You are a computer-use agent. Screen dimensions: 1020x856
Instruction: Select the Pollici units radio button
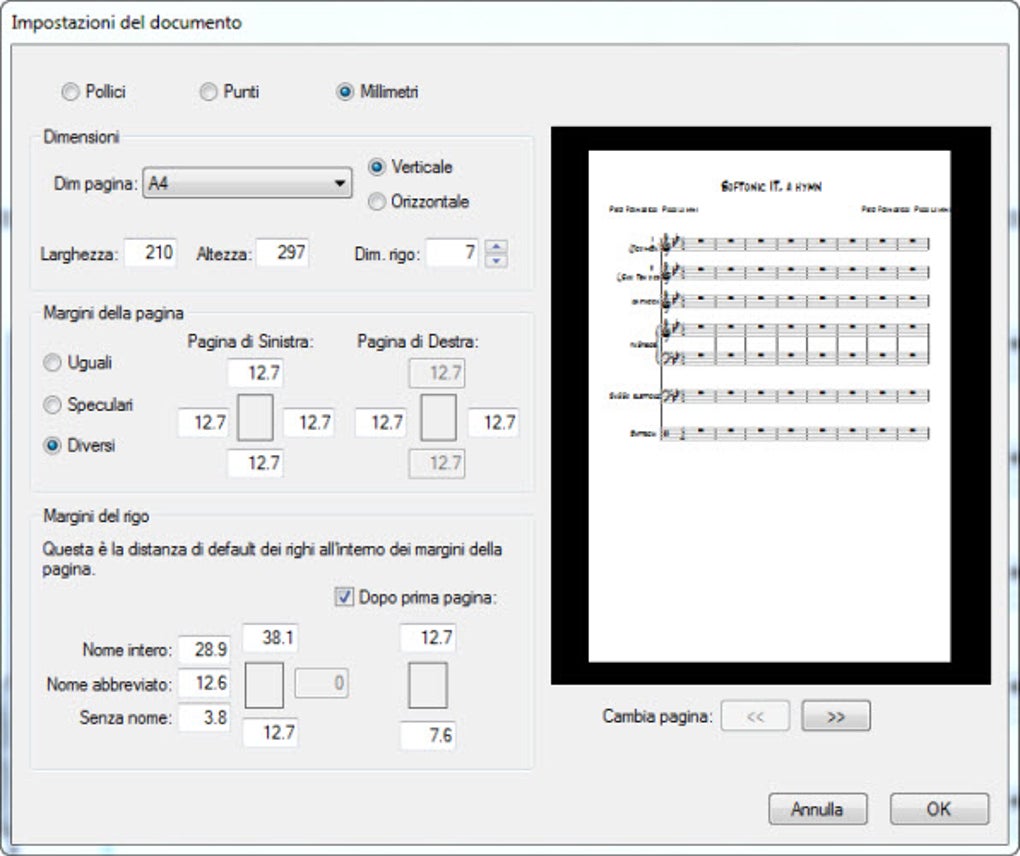(x=70, y=92)
